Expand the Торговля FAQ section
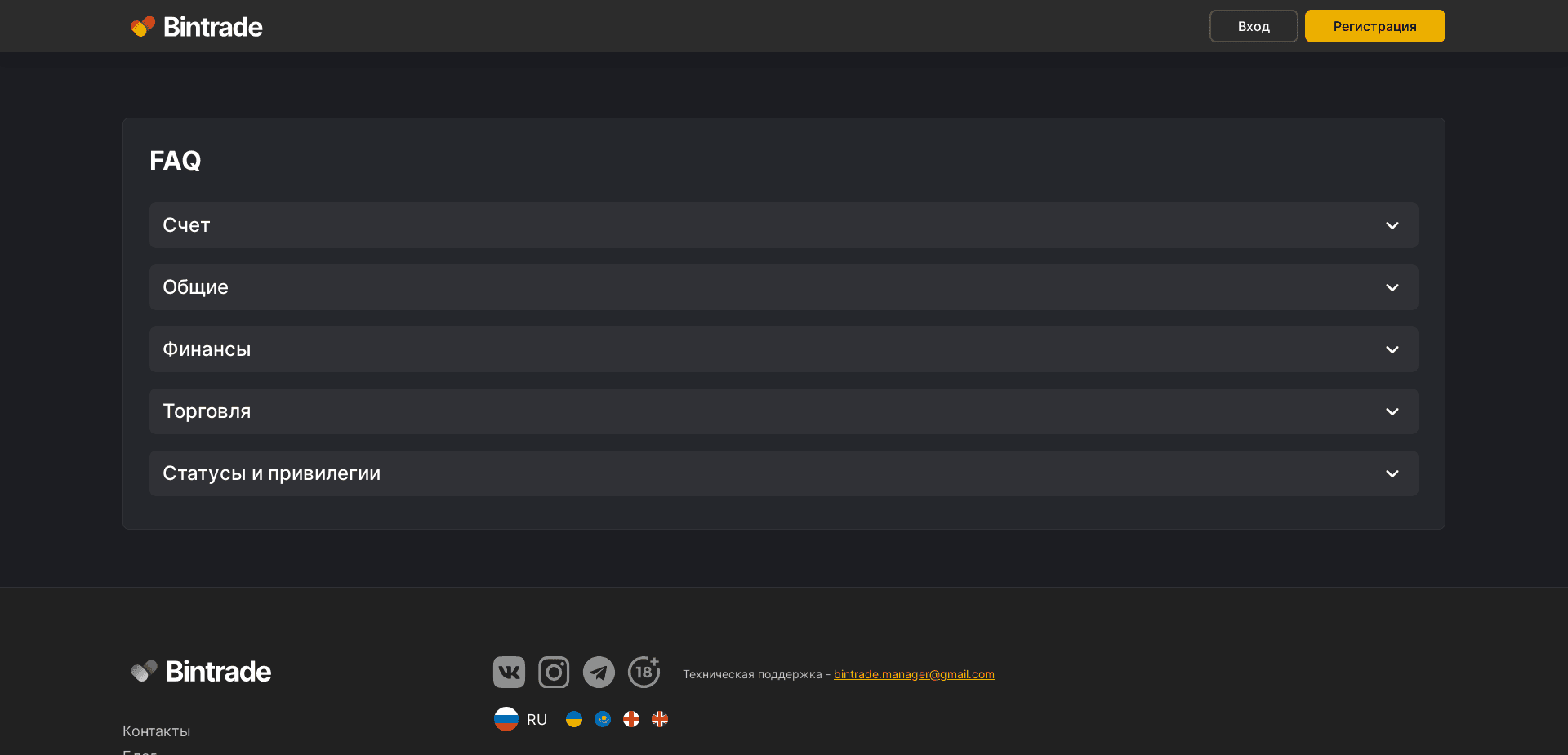 (x=783, y=411)
